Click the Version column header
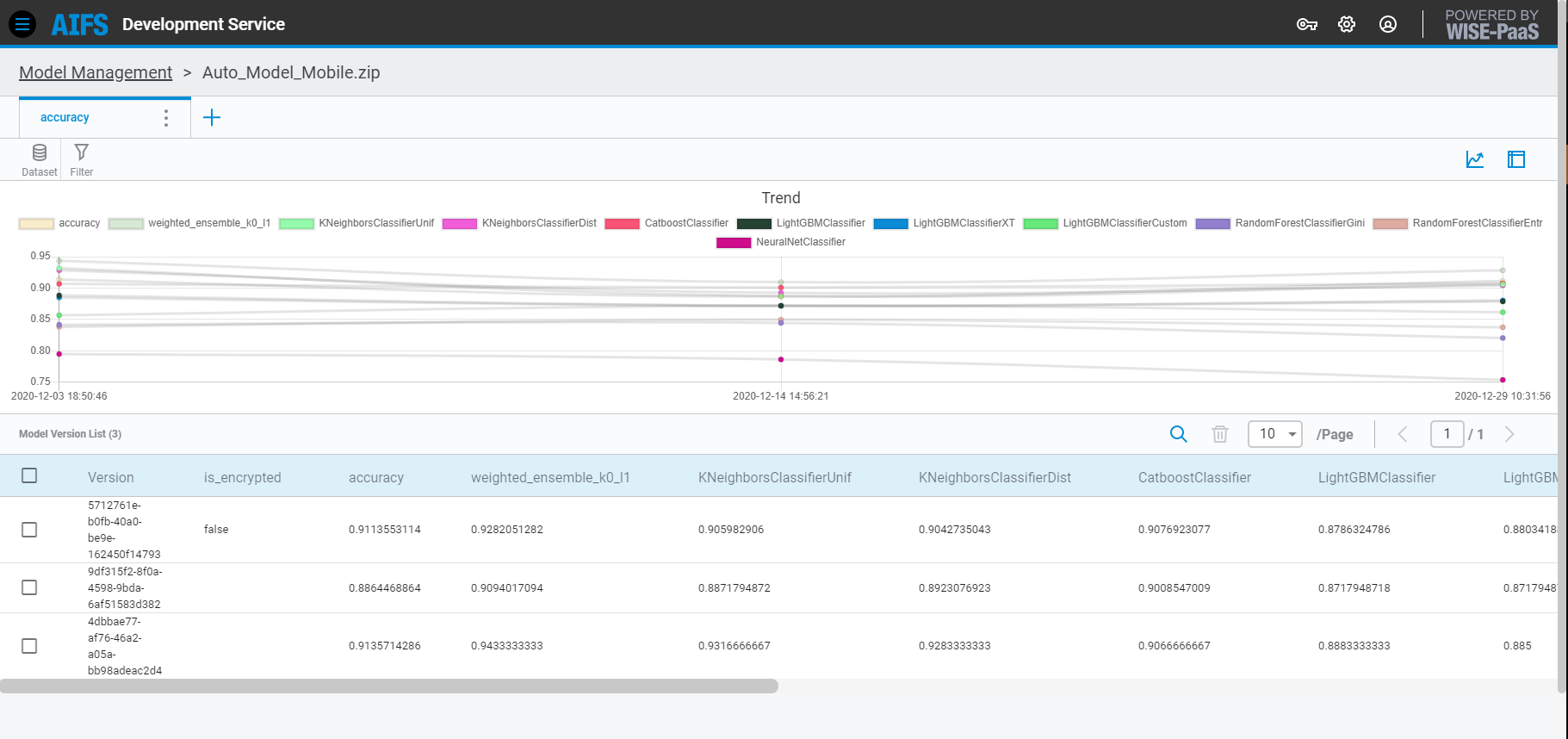1568x739 pixels. point(111,477)
